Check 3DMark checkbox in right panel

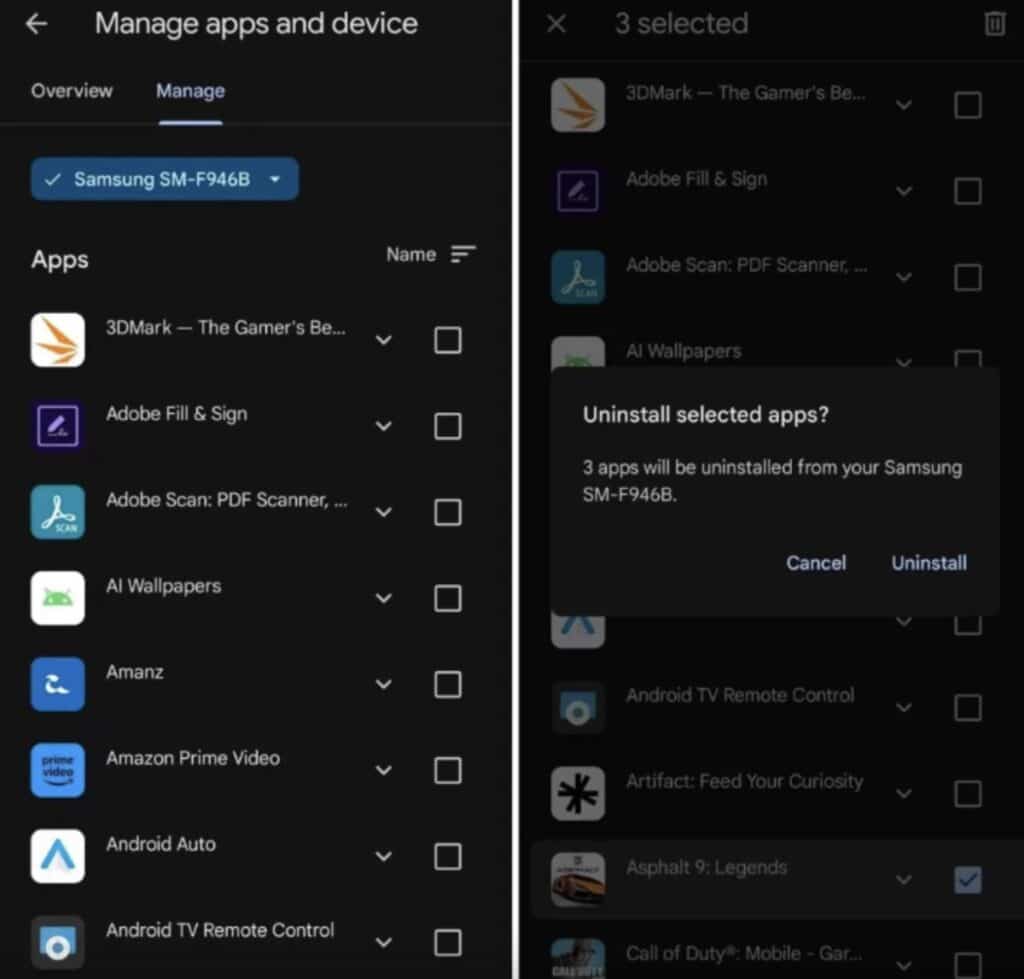967,105
